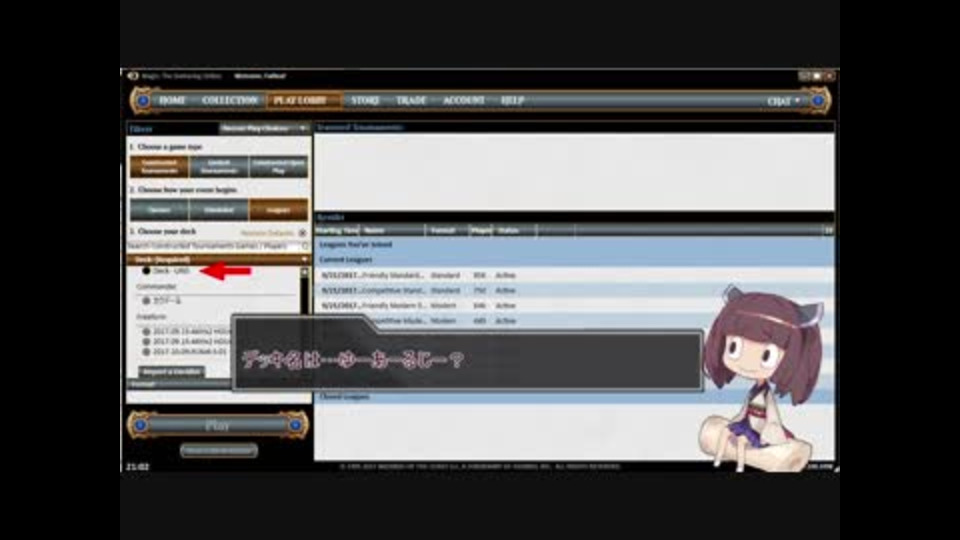Sort leagues by Format column
The height and width of the screenshot is (540, 960).
pos(447,230)
